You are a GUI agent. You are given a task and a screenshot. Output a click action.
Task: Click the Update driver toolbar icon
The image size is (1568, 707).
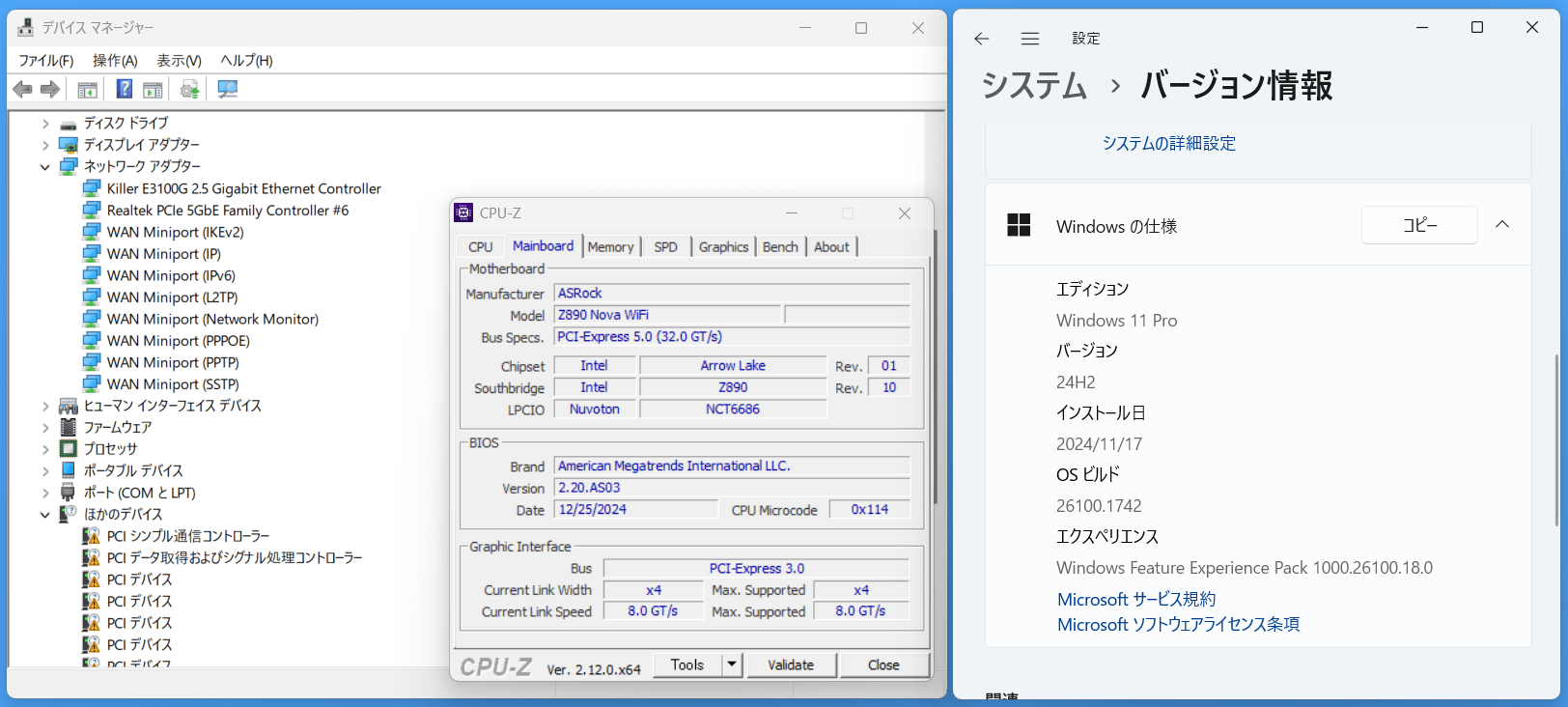[x=189, y=90]
